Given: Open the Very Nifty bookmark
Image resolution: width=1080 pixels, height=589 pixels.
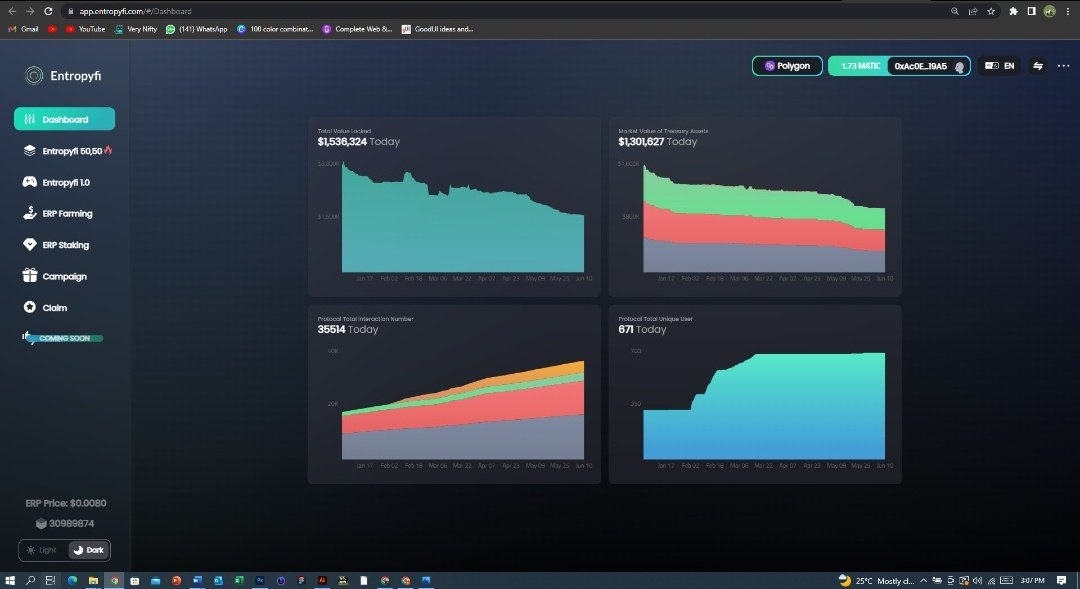Looking at the screenshot, I should coord(136,29).
